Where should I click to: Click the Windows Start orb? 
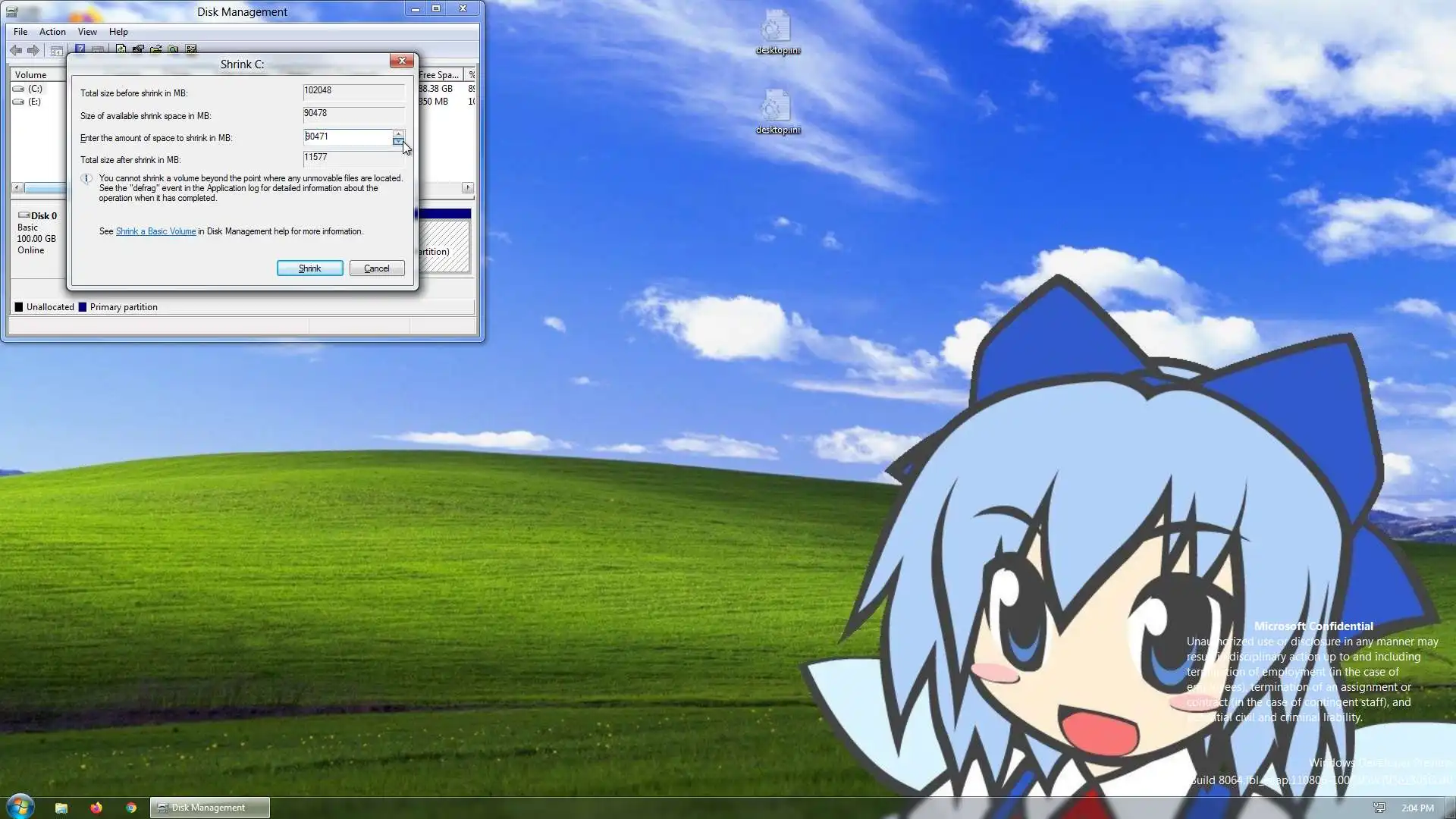[x=20, y=806]
